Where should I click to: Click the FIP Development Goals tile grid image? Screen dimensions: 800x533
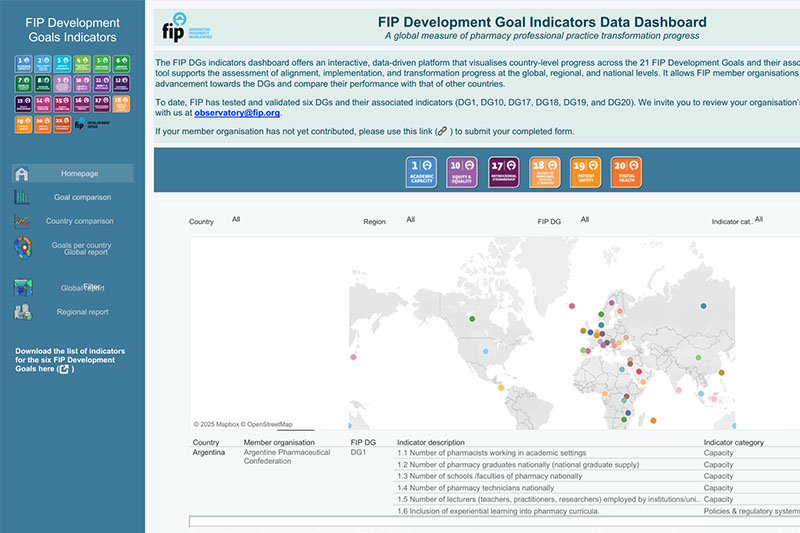click(x=72, y=94)
